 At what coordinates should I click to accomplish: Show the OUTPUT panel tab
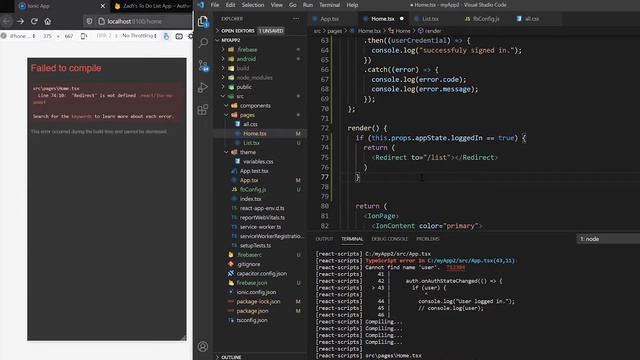coord(324,239)
